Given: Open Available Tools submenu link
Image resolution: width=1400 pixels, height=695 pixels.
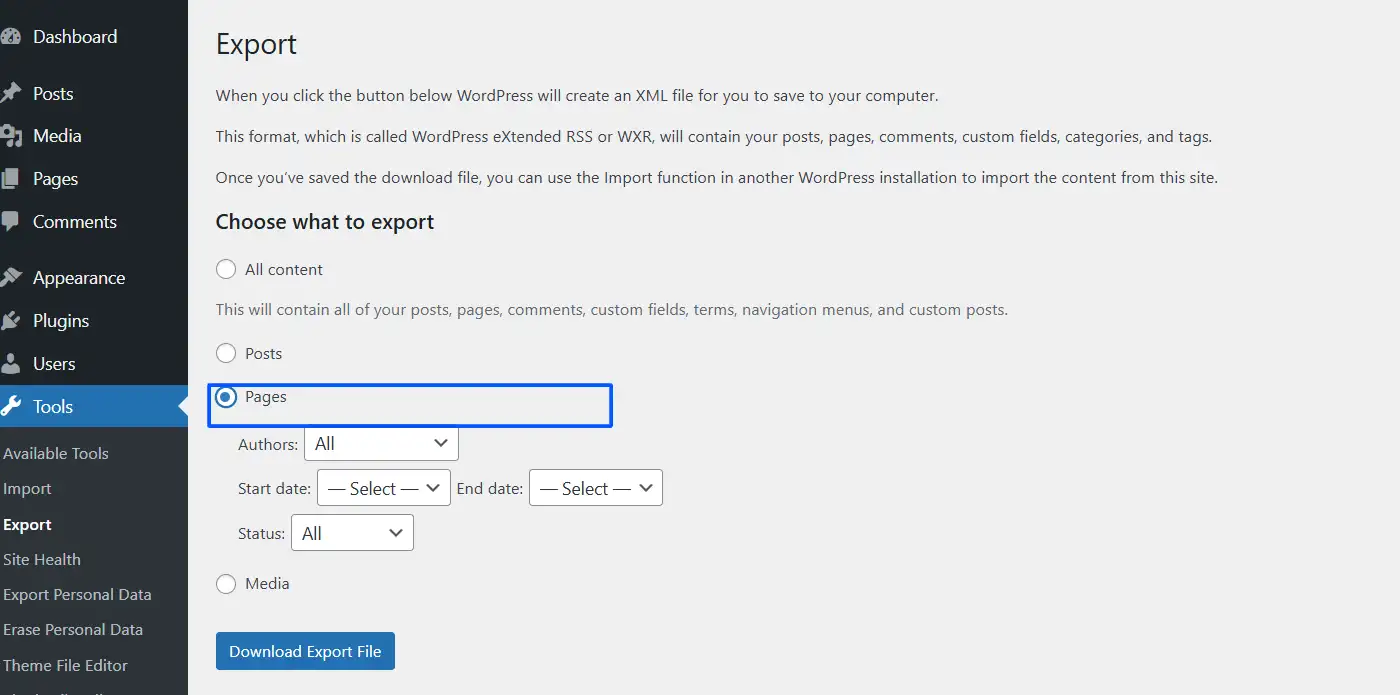Looking at the screenshot, I should (x=56, y=453).
